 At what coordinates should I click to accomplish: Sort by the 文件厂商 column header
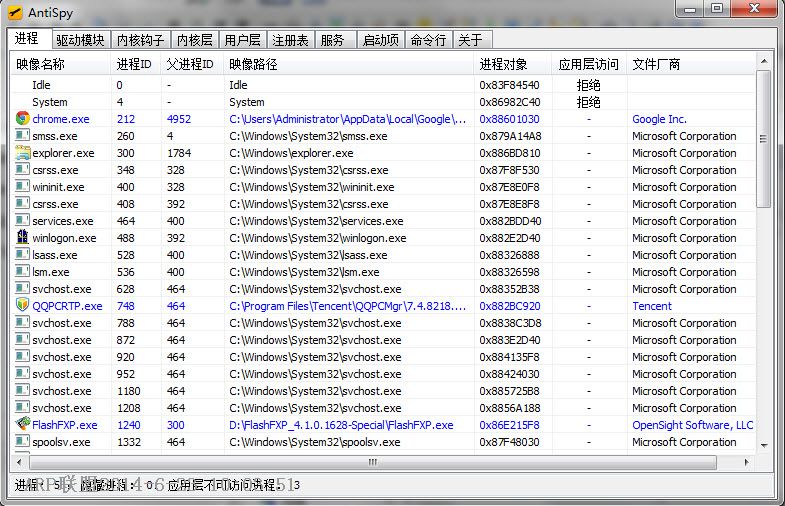point(657,64)
